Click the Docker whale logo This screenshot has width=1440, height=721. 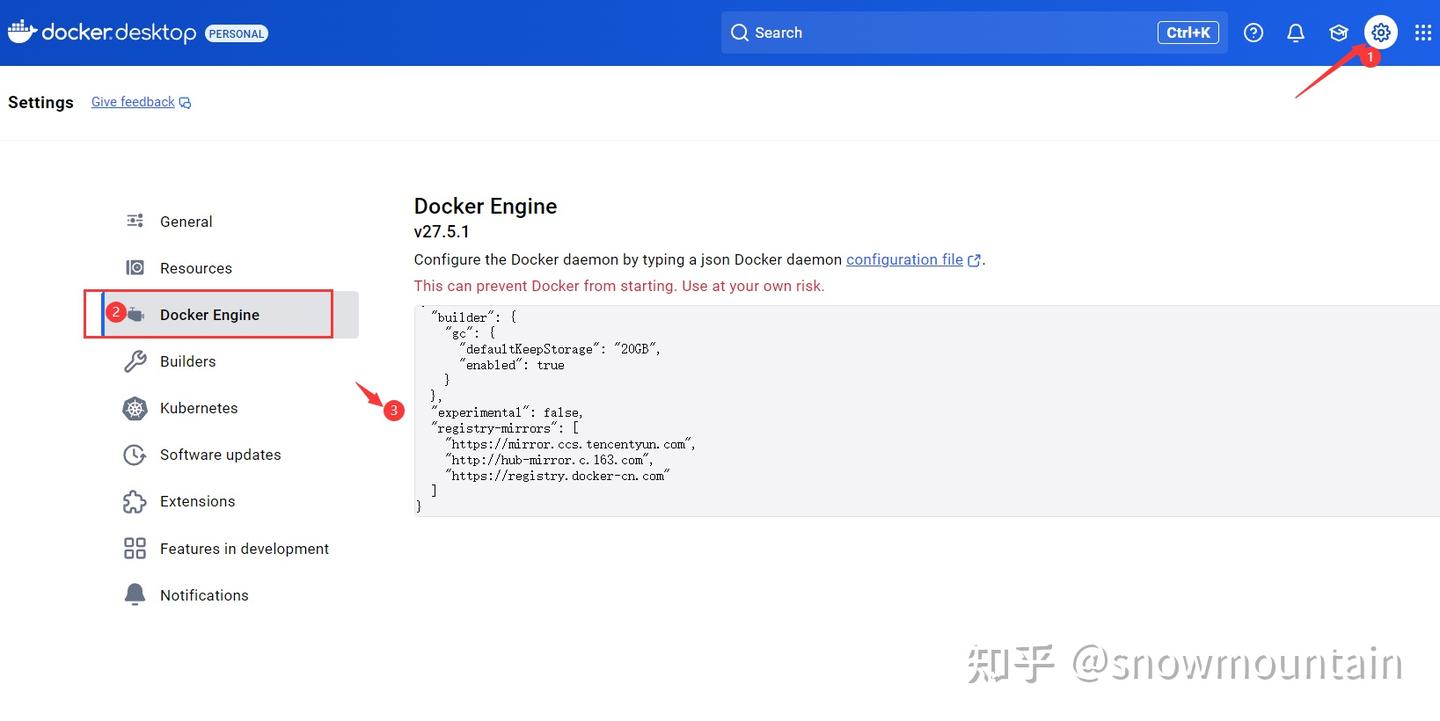pyautogui.click(x=21, y=31)
